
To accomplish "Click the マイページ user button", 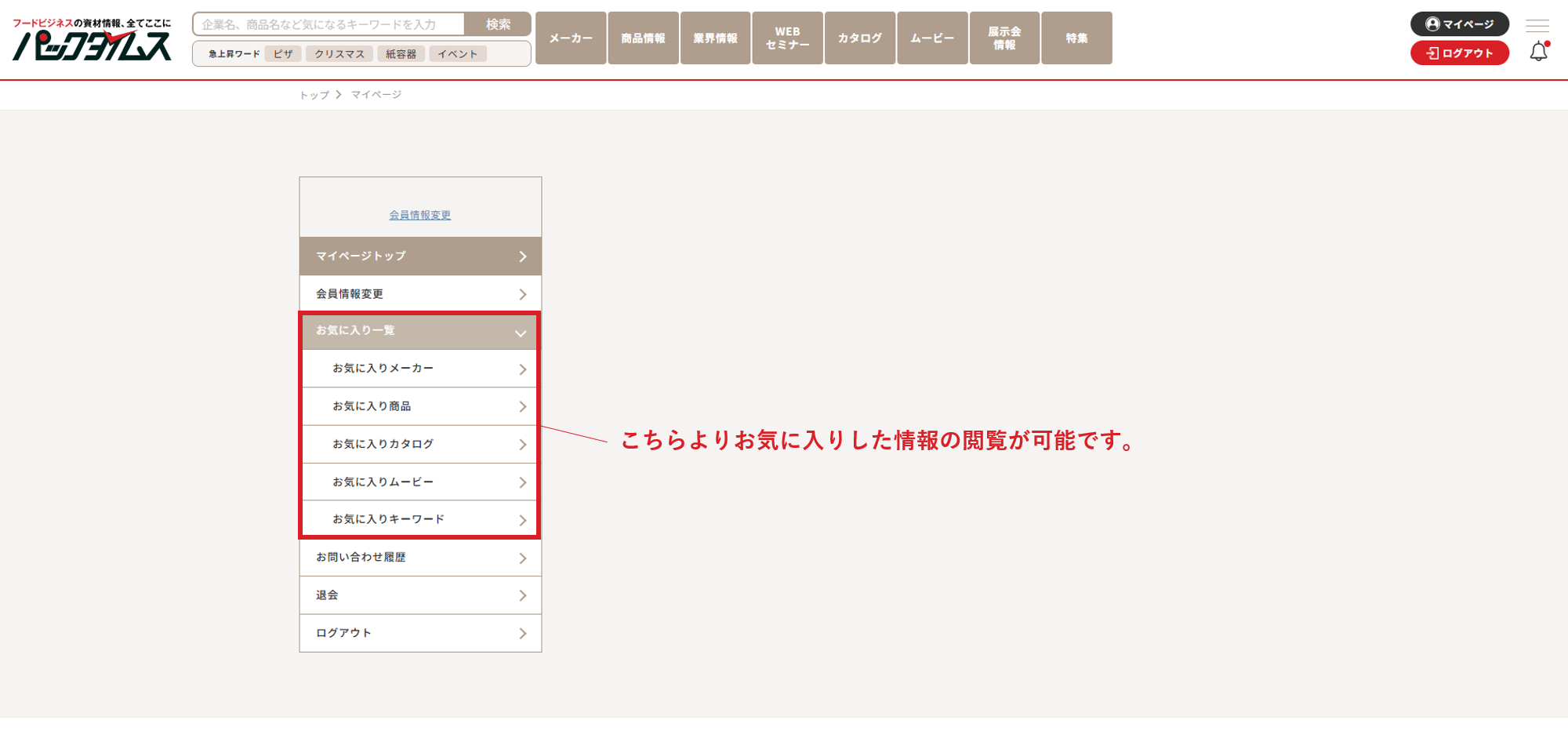I will click(1459, 24).
